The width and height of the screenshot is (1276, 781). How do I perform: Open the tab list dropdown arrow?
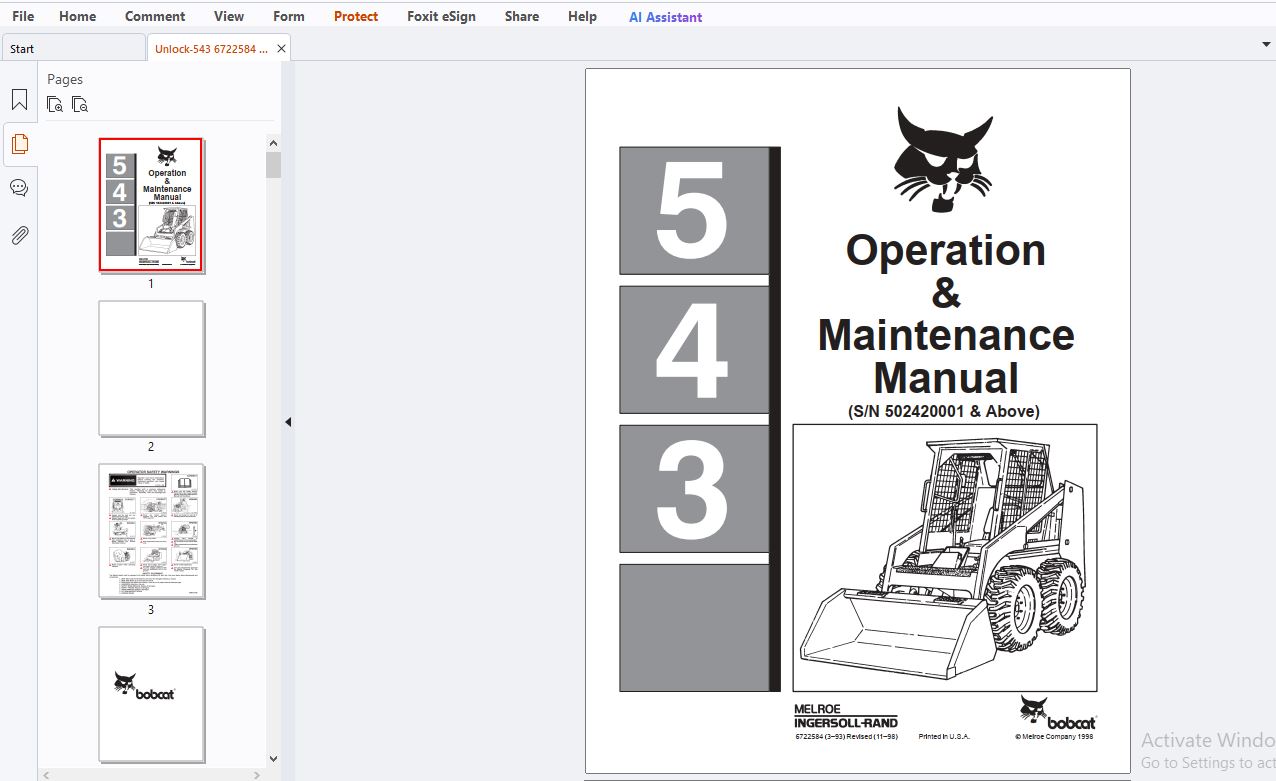(x=1267, y=45)
